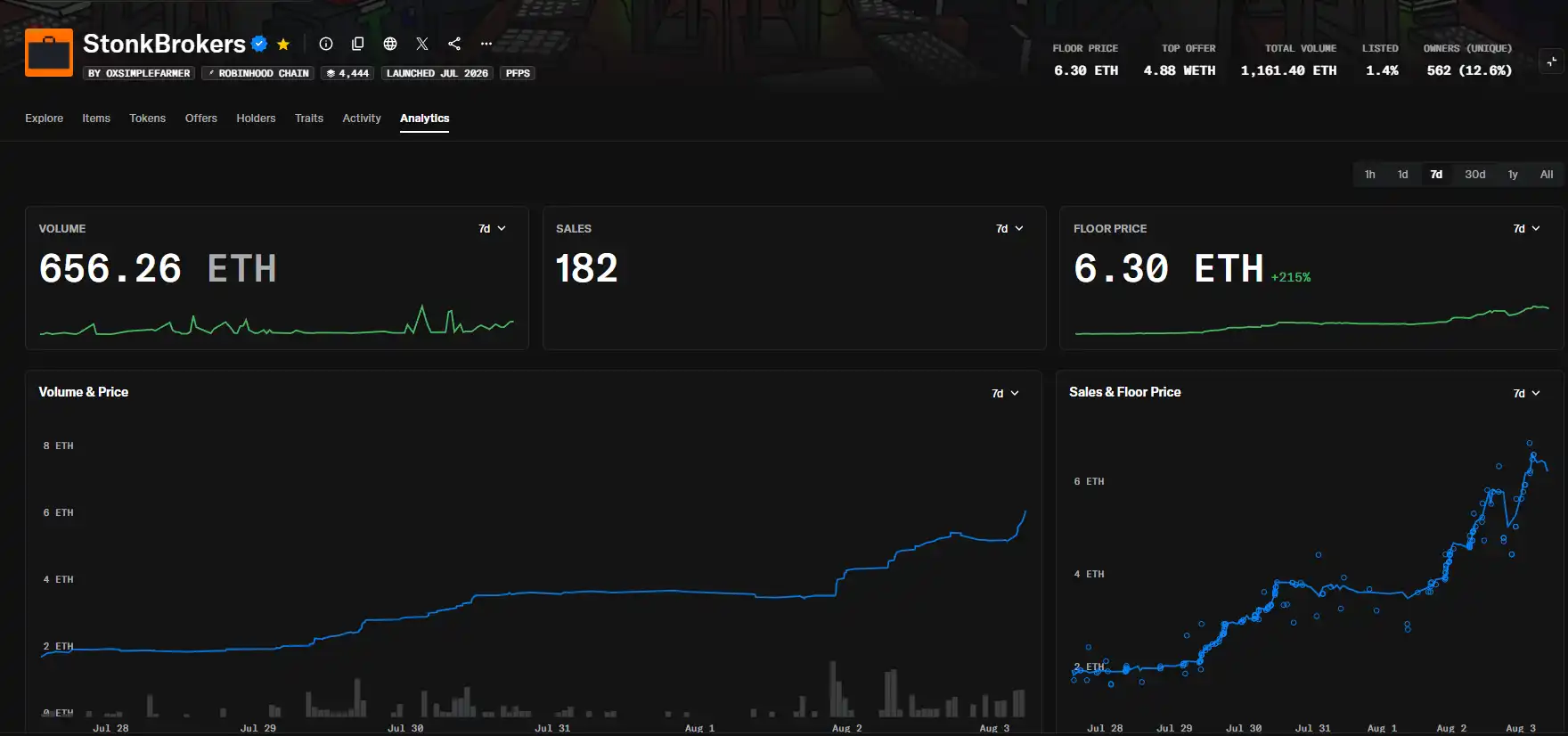Switch to the Traits tab
Screen dimensions: 1568x736
[x=309, y=119]
